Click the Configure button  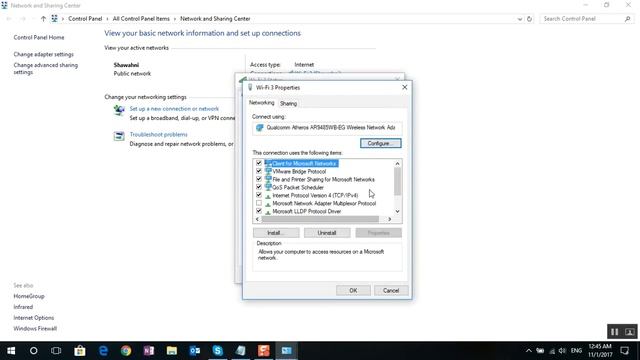[x=380, y=143]
